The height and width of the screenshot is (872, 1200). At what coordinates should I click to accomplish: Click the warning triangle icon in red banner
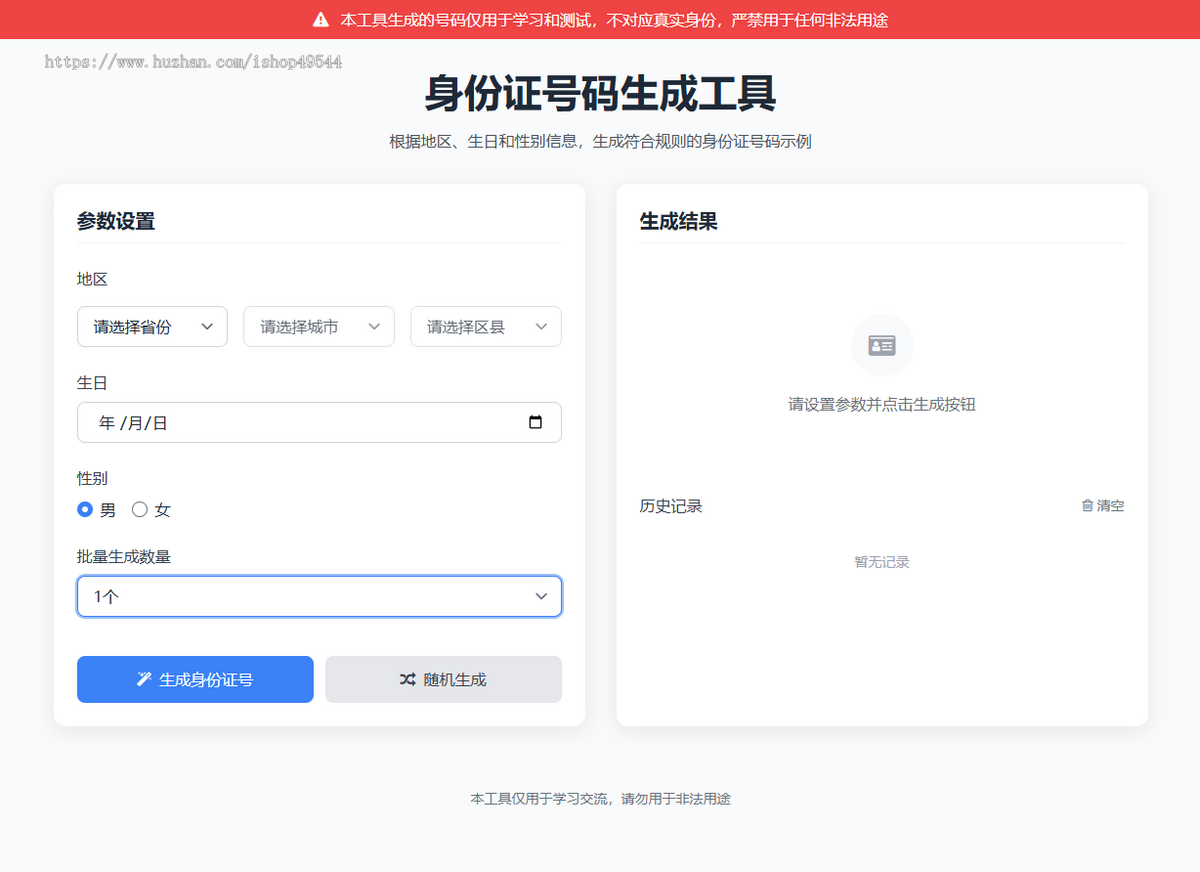320,18
